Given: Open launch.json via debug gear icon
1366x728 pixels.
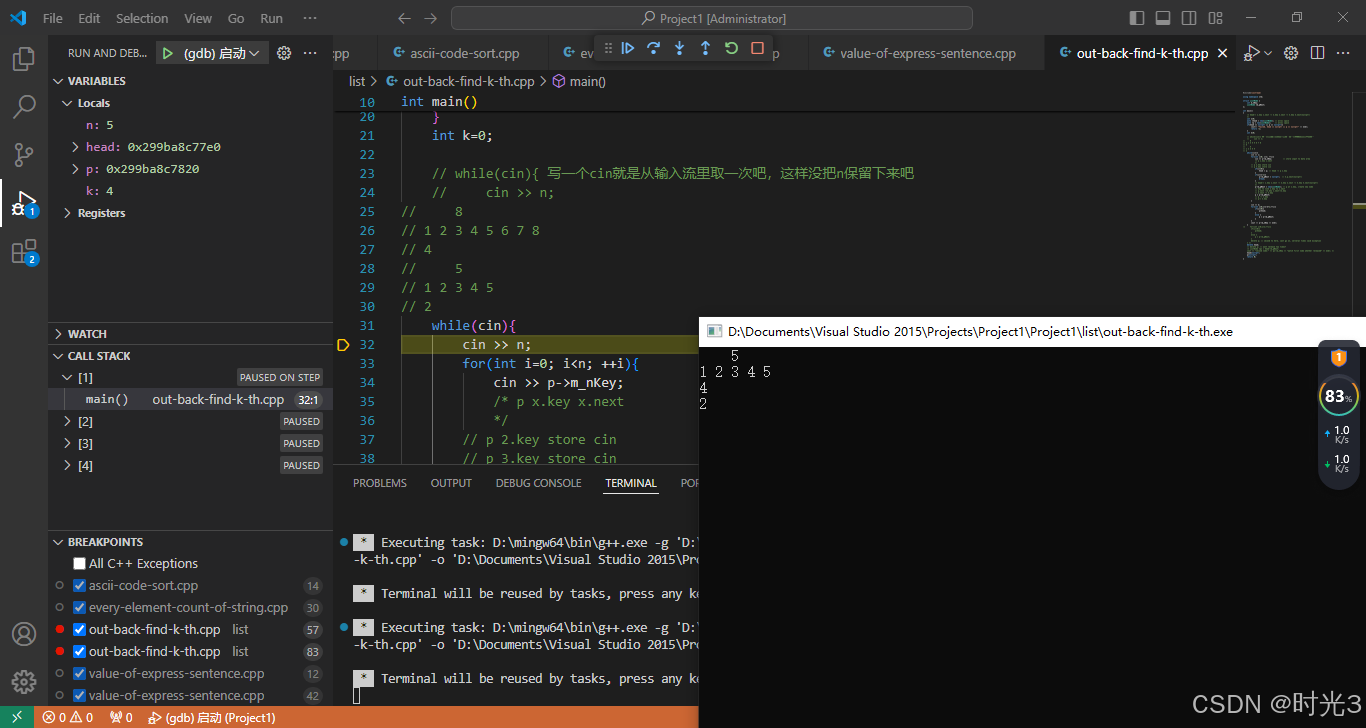Looking at the screenshot, I should pos(283,53).
